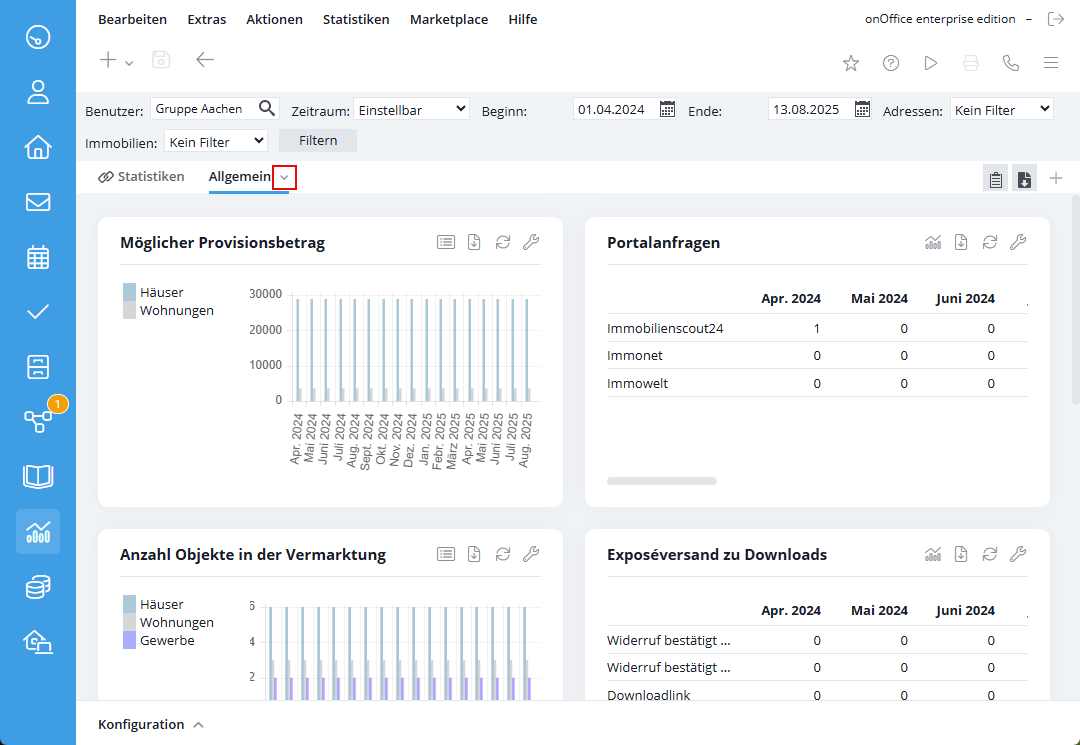Screen dimensions: 1080x745
Task: Switch Portalanfragen widget to chart view
Action: 933,242
